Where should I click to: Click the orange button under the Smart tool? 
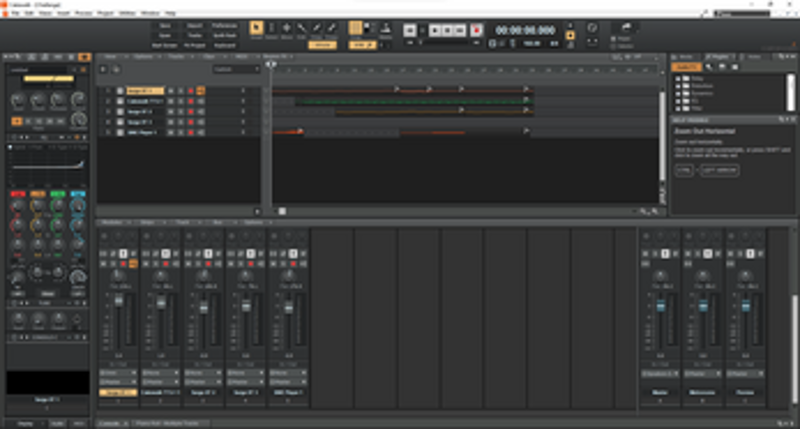322,45
